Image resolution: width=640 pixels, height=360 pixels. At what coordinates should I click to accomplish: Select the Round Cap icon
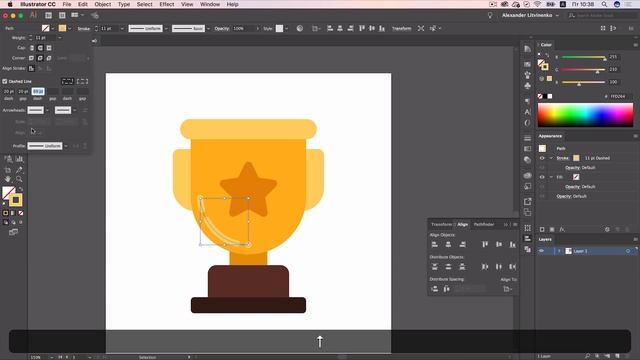click(40, 48)
